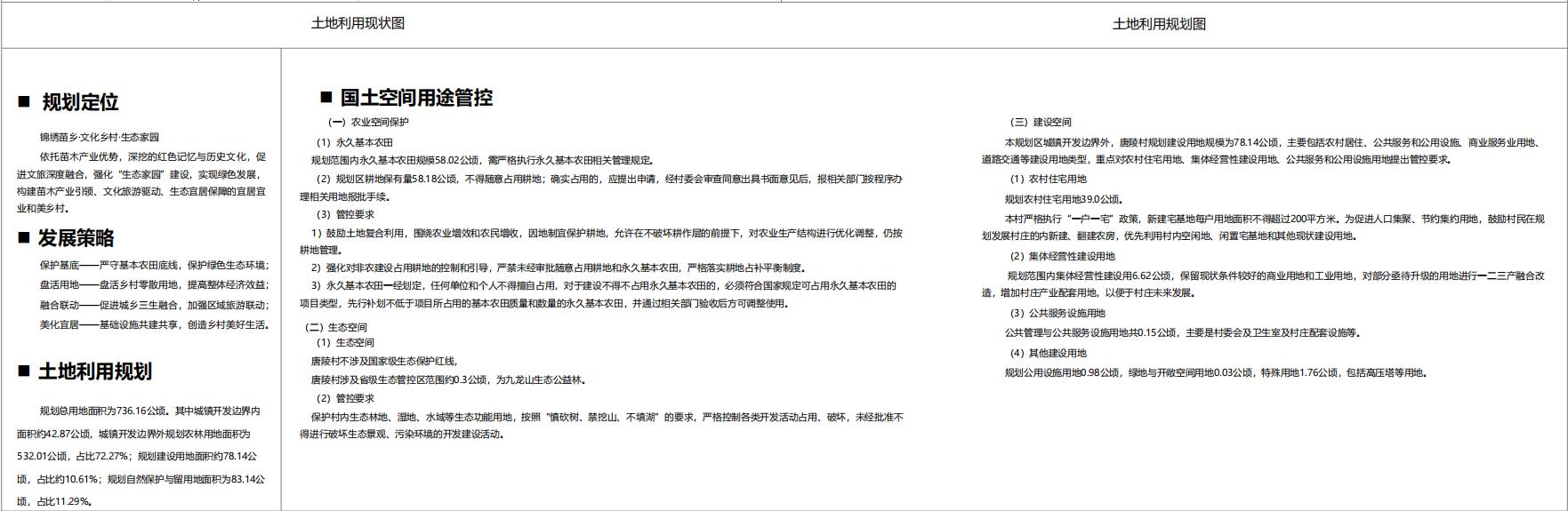The width and height of the screenshot is (1568, 511).
Task: Click the slogan 锦绣苗乡·文化乡村·生态家园
Action: (99, 138)
